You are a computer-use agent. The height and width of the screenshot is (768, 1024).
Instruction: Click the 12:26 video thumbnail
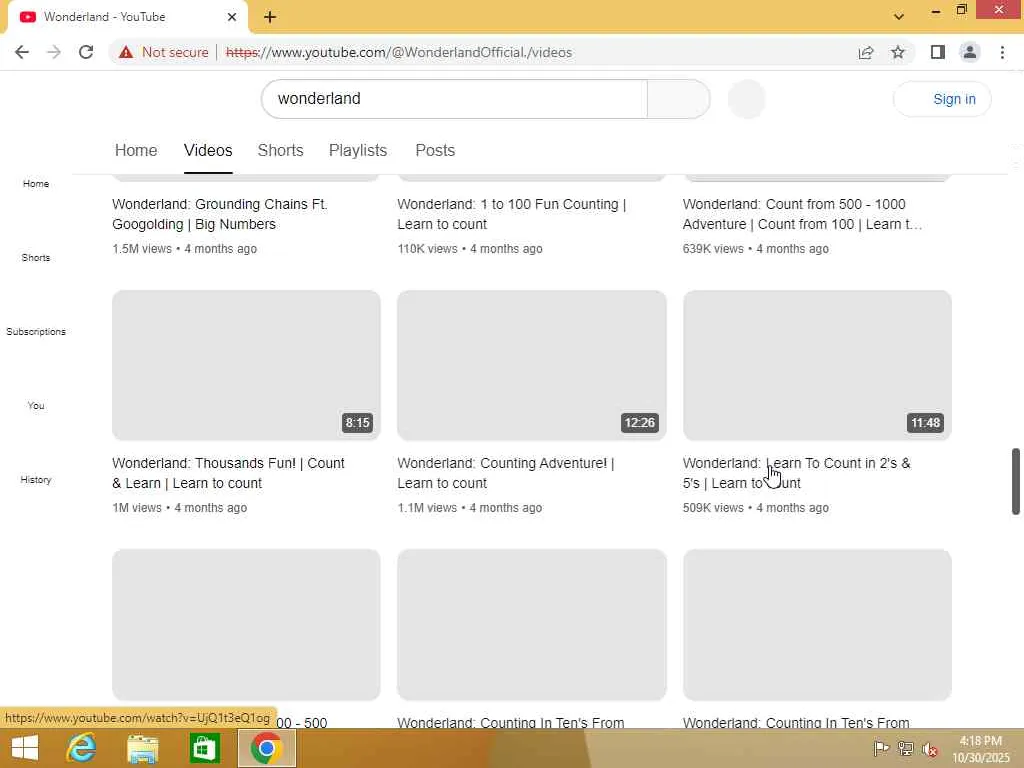click(532, 365)
